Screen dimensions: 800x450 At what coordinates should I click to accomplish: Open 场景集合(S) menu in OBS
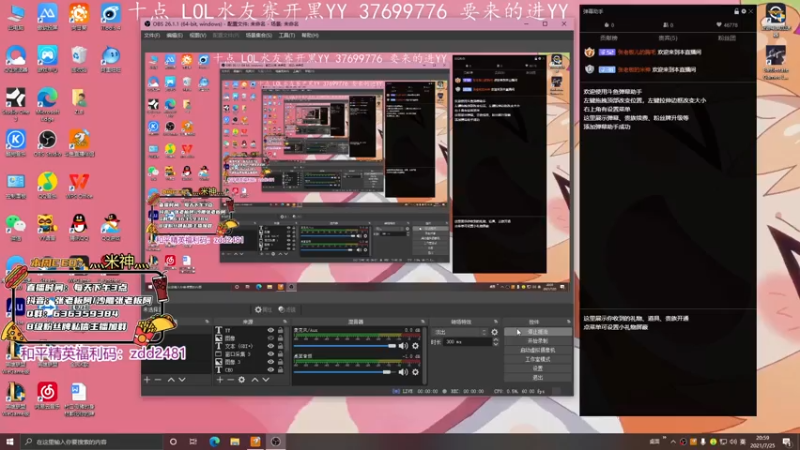click(259, 35)
